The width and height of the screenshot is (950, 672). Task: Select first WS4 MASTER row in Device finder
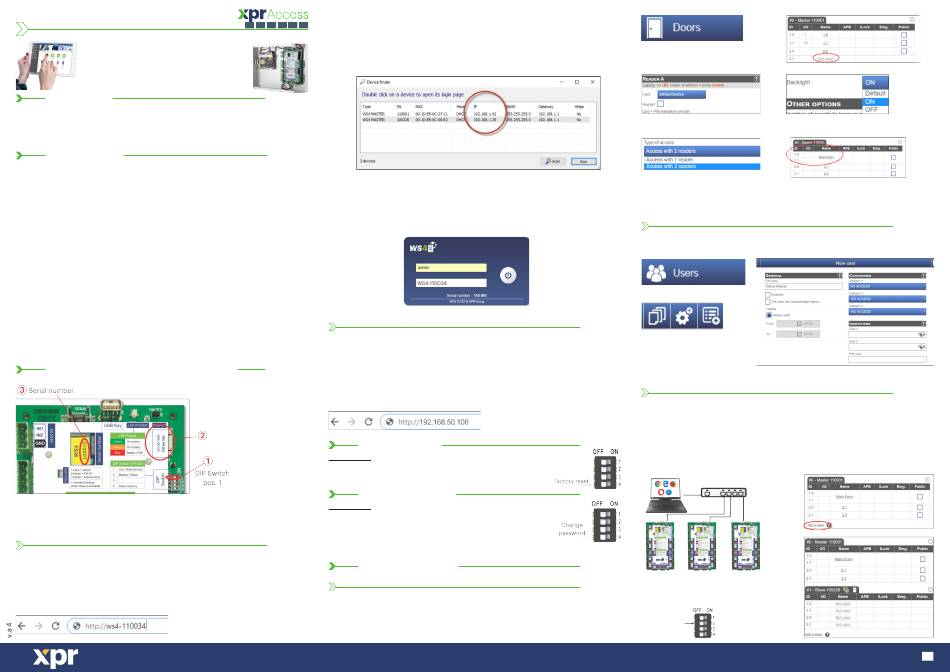tap(477, 114)
